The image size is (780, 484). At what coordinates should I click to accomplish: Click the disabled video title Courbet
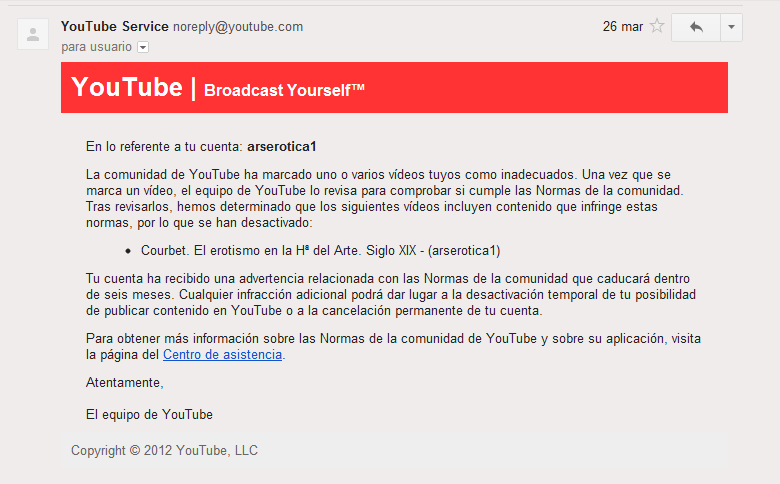pyautogui.click(x=320, y=251)
